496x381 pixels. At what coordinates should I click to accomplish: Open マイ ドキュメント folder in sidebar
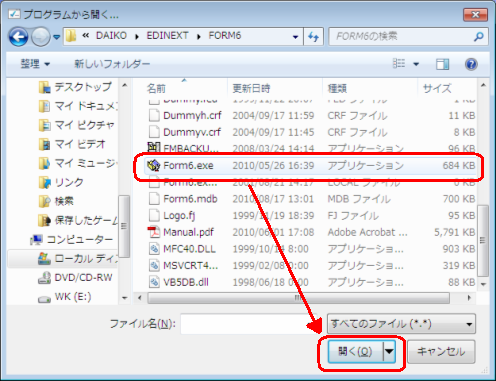78,106
